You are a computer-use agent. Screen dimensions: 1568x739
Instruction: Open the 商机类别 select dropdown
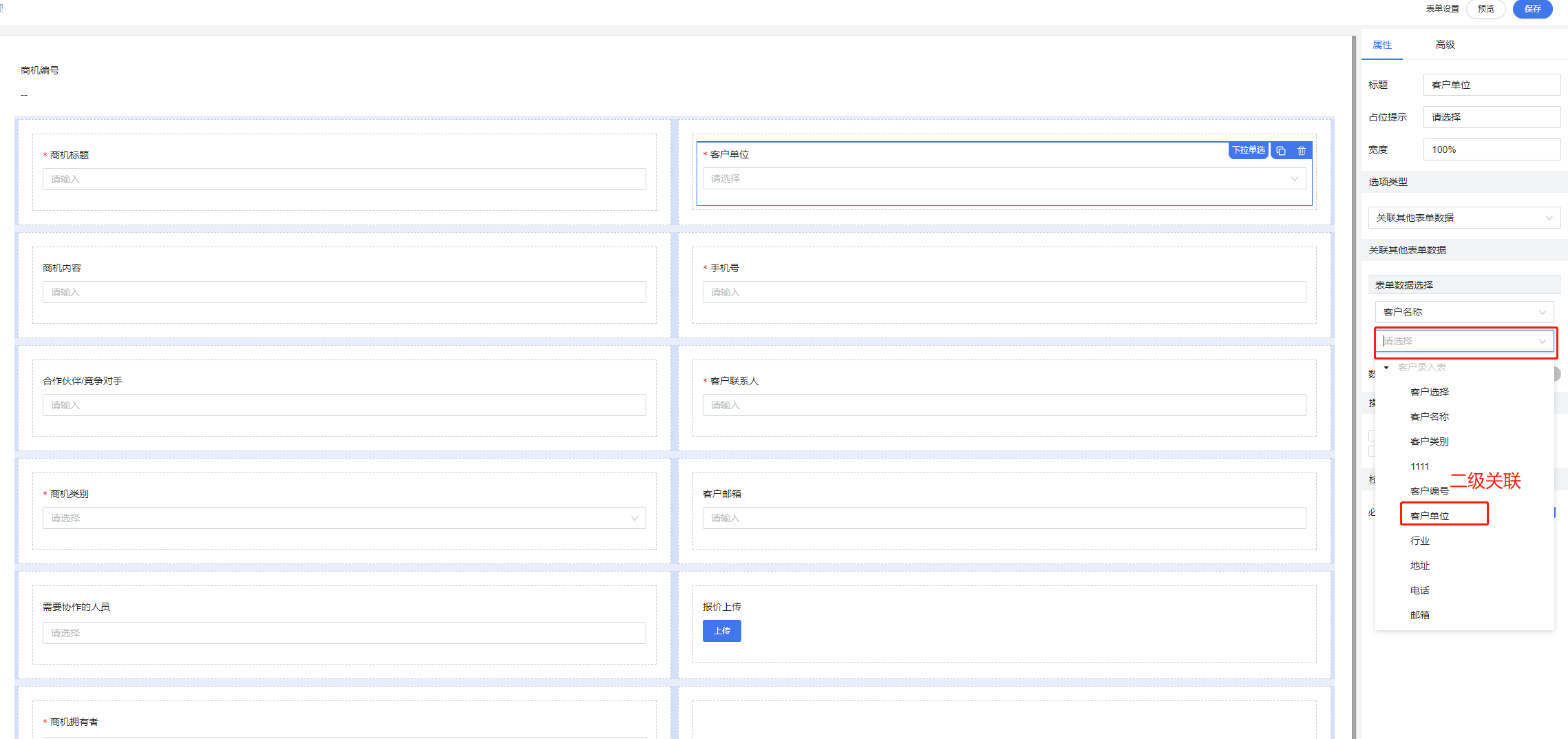(344, 518)
